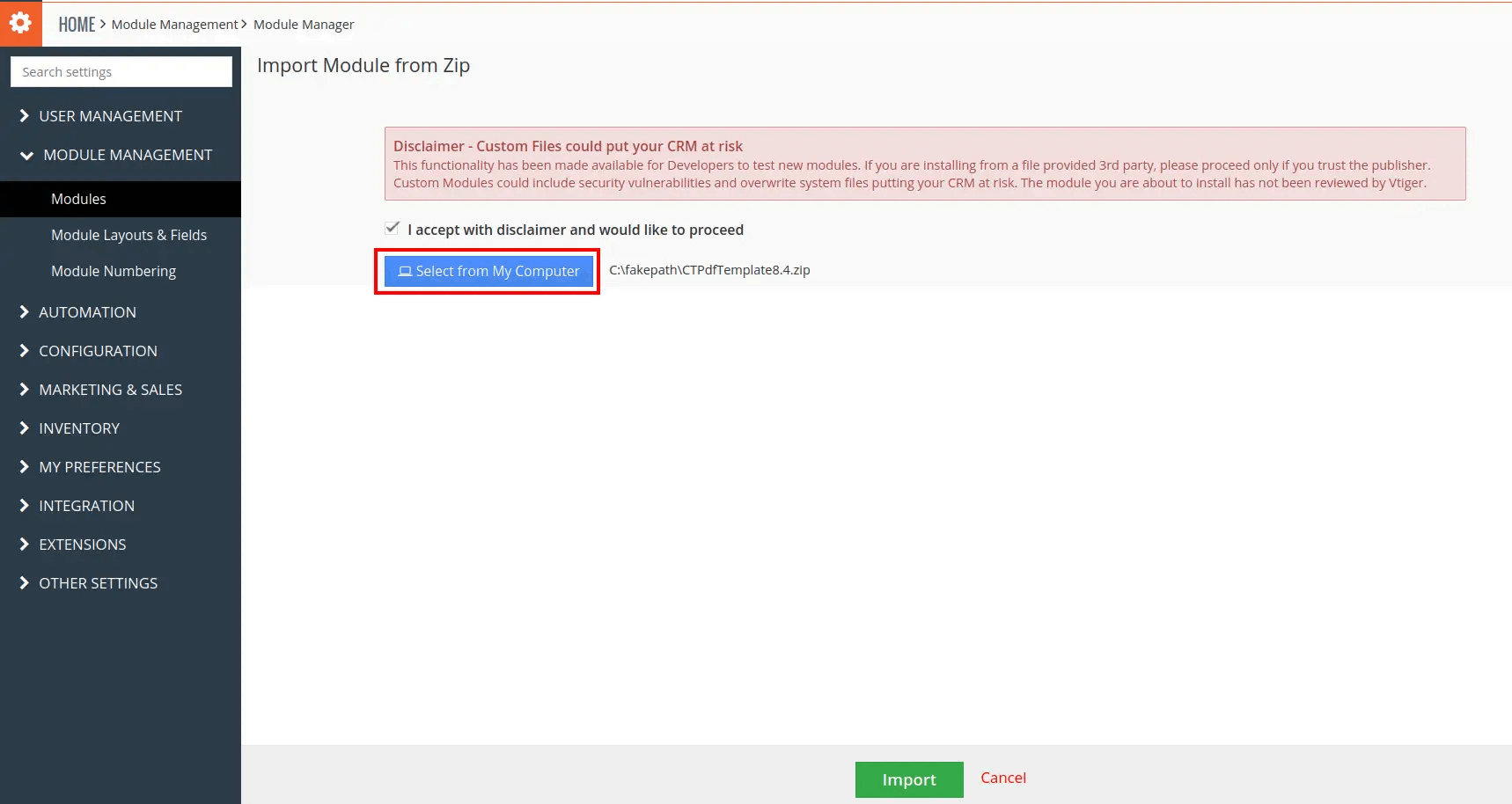Image resolution: width=1512 pixels, height=804 pixels.
Task: Click the Disclaimer title text
Action: point(568,146)
